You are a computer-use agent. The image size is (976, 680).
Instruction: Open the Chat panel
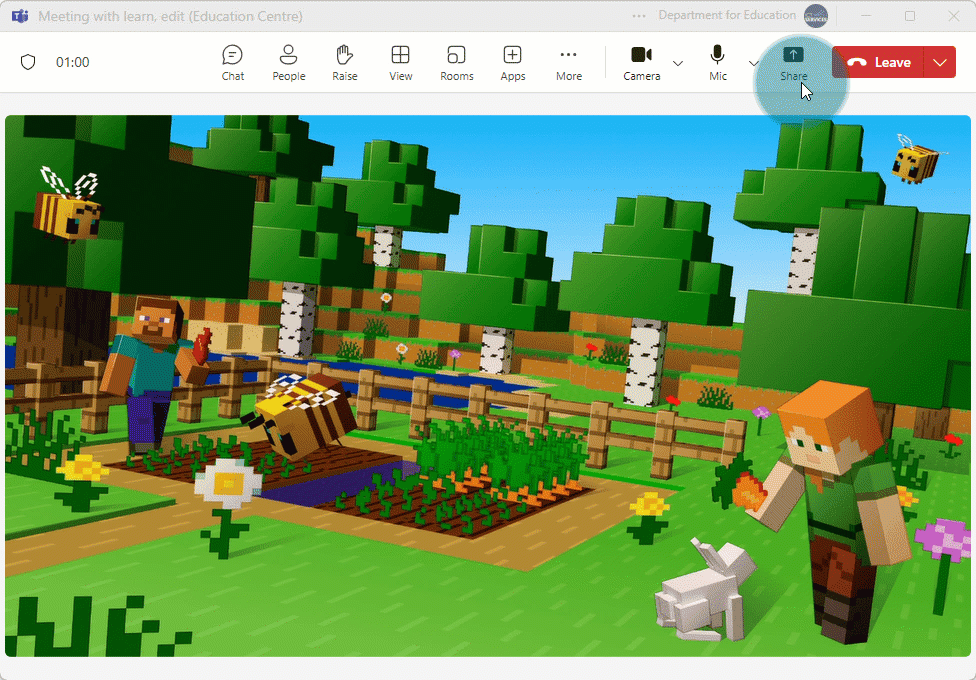[x=233, y=63]
